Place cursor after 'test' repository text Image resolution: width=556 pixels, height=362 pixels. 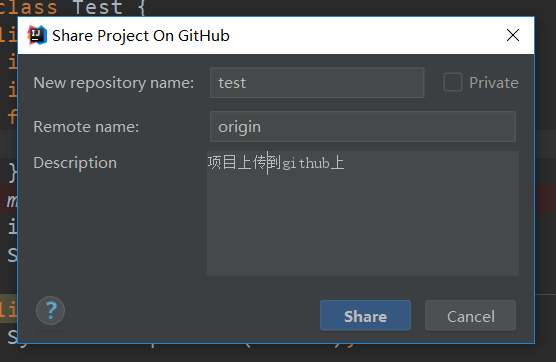click(x=246, y=83)
